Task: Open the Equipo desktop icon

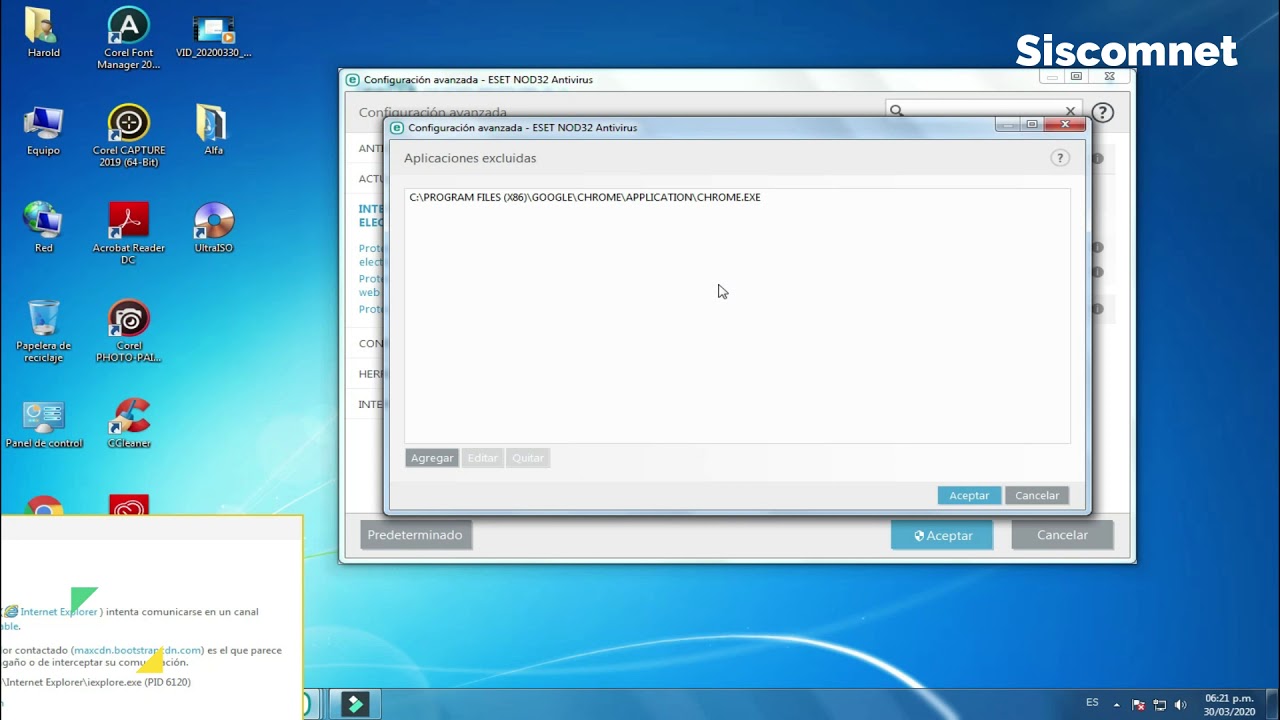Action: [43, 130]
